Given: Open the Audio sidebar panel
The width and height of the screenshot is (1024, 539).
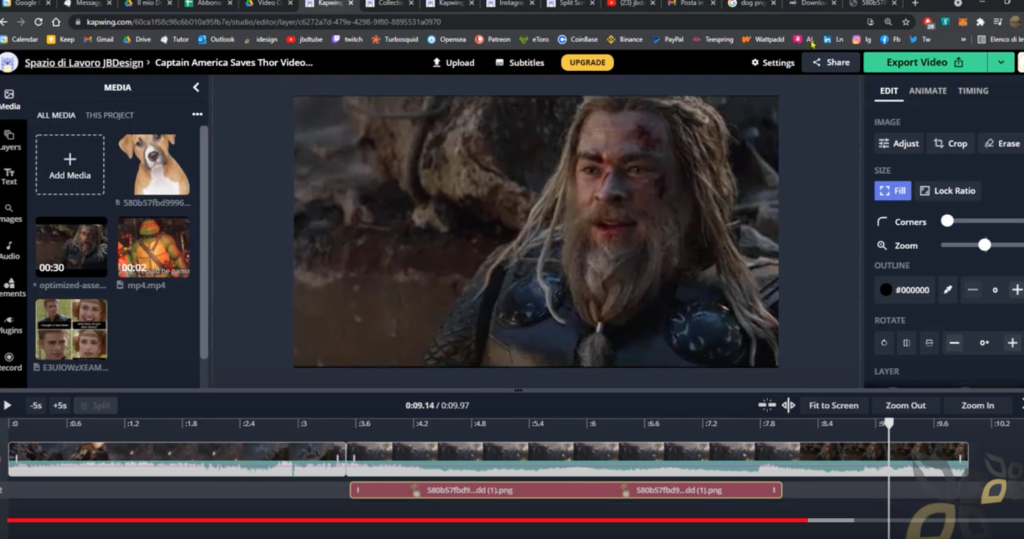Looking at the screenshot, I should [x=10, y=250].
